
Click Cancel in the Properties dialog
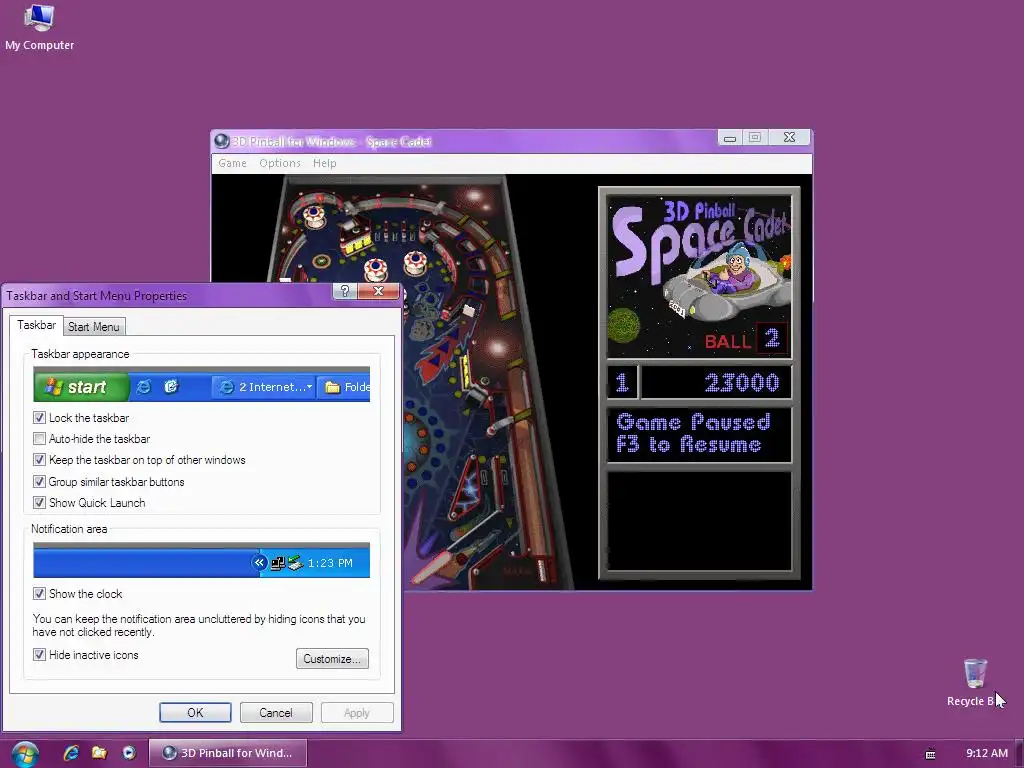click(276, 712)
